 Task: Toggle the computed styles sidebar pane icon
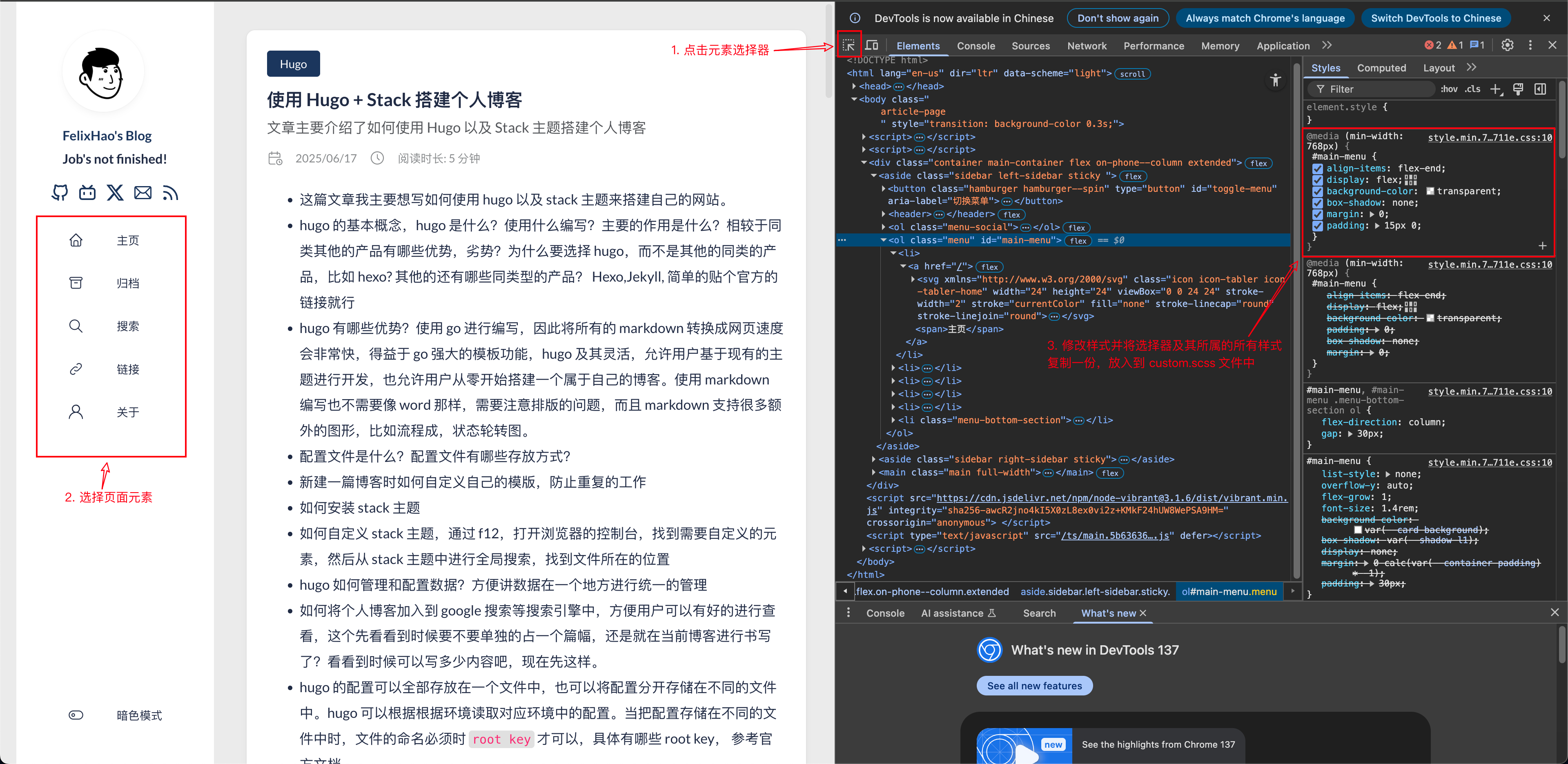click(x=1540, y=89)
